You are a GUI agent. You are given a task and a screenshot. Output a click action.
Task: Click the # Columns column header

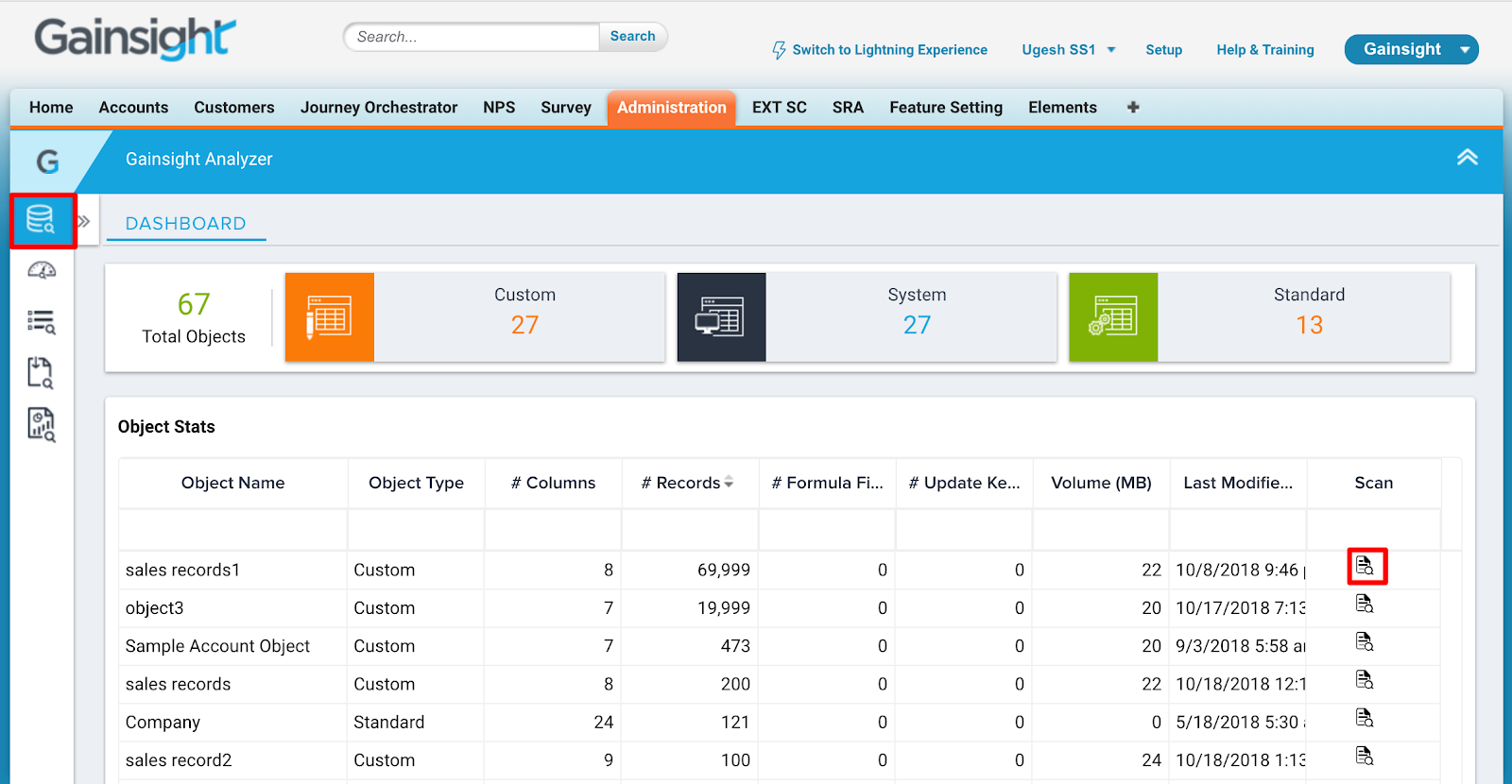pyautogui.click(x=553, y=483)
